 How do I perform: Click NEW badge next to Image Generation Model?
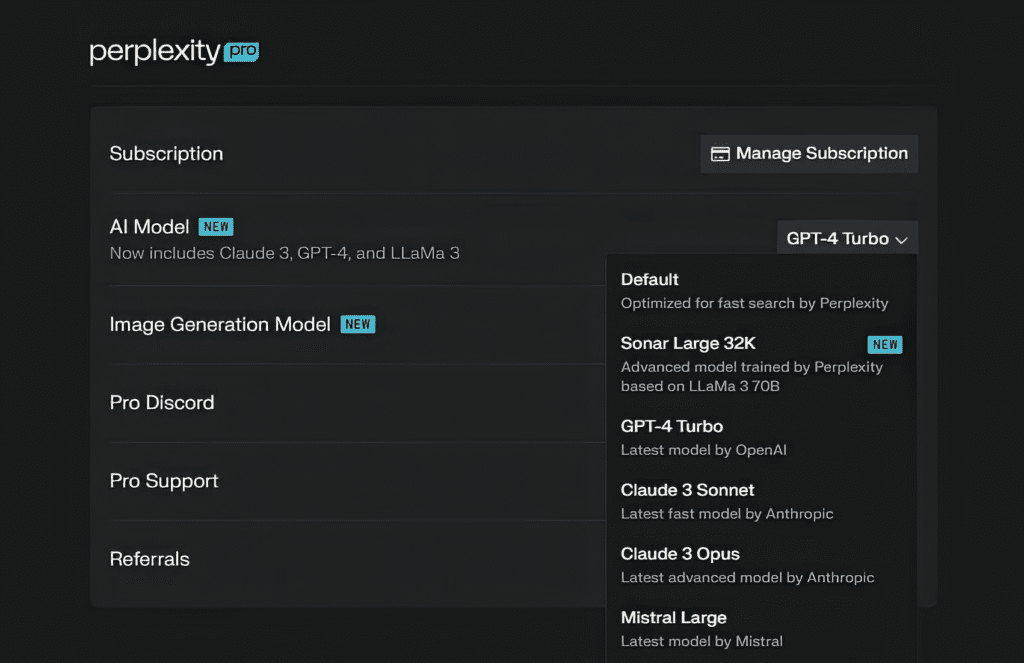358,324
